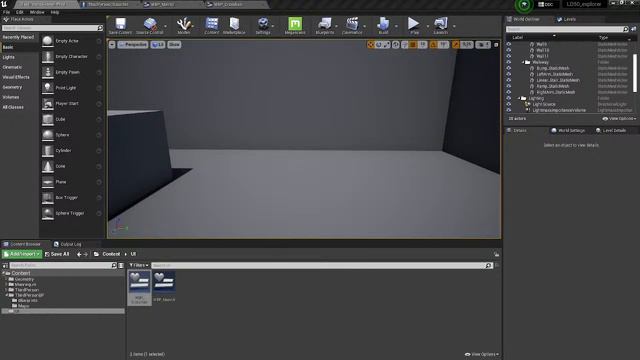Viewport: 640px width, 360px height.
Task: Collapse the Walkway folder in World Outliner
Action: [523, 62]
